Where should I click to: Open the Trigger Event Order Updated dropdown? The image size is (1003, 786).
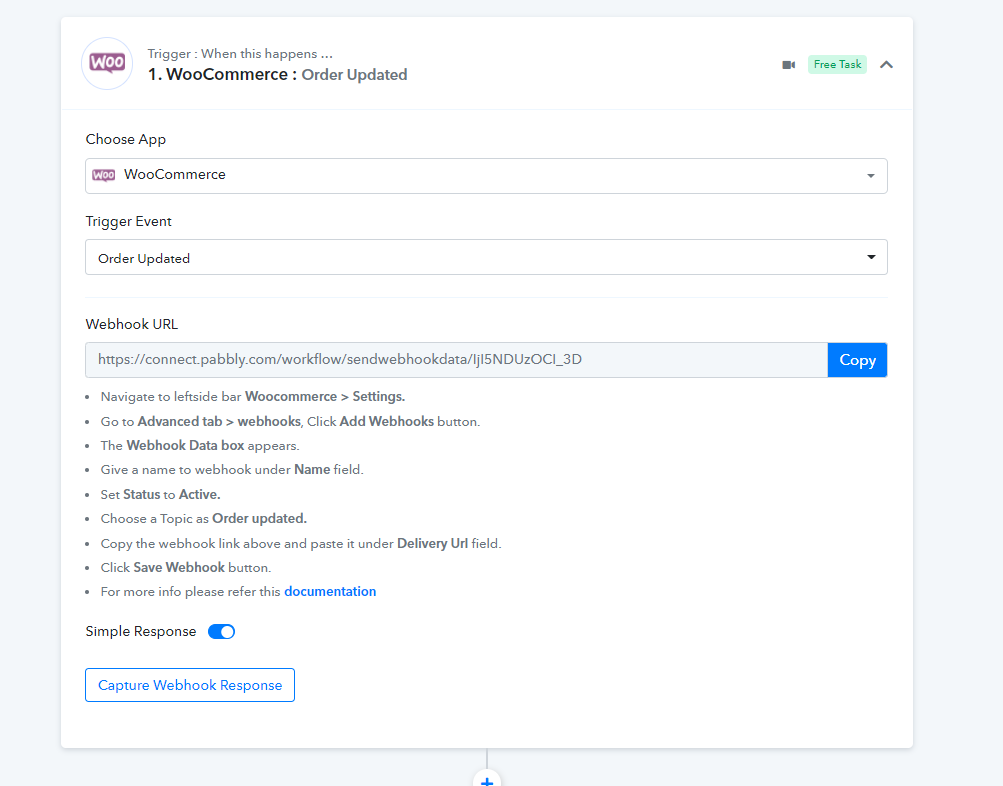(x=486, y=257)
